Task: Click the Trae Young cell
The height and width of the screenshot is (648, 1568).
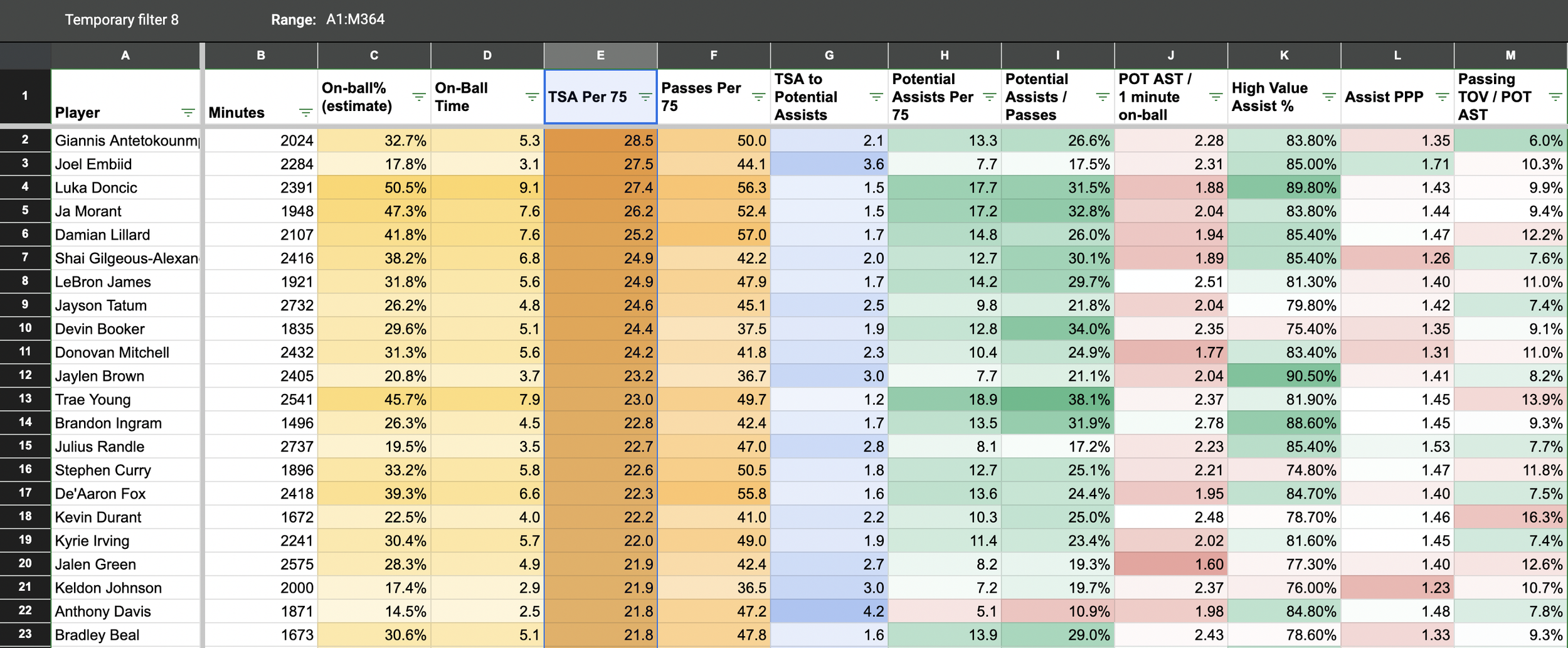Action: [x=125, y=399]
